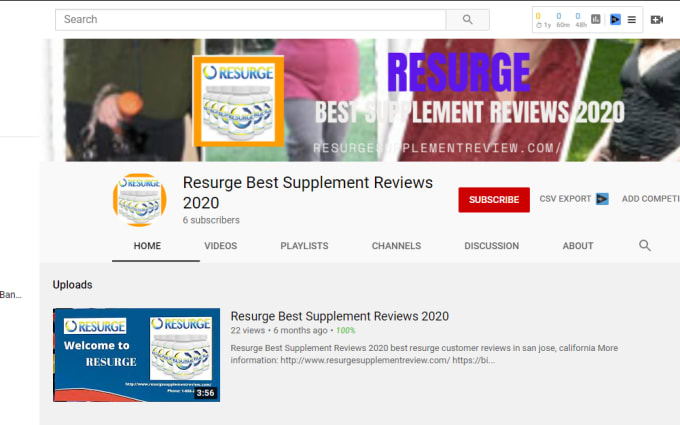Screen dimensions: 680x425
Task: Open the video titled Resurge Best Supplement Reviews 2020
Action: 340,316
